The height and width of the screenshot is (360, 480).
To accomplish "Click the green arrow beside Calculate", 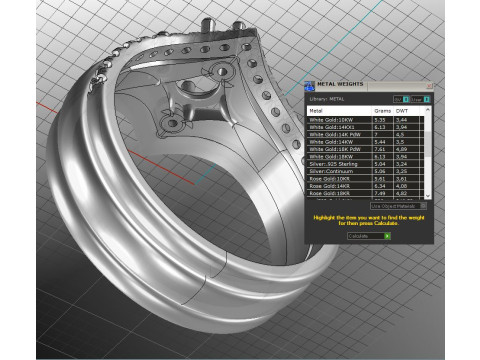I will coord(387,236).
